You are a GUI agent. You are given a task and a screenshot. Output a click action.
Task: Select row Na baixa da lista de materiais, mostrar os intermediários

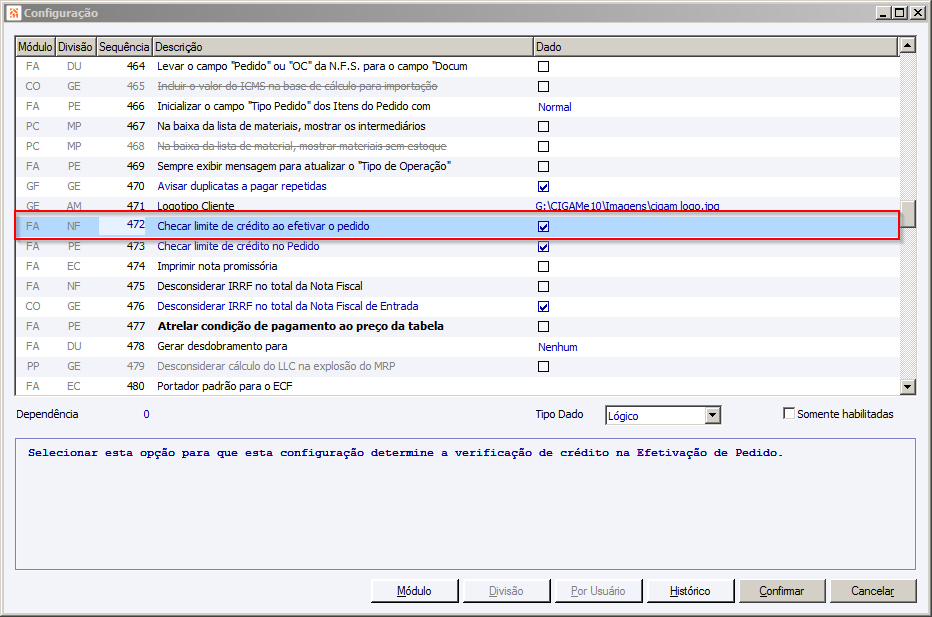(x=457, y=127)
